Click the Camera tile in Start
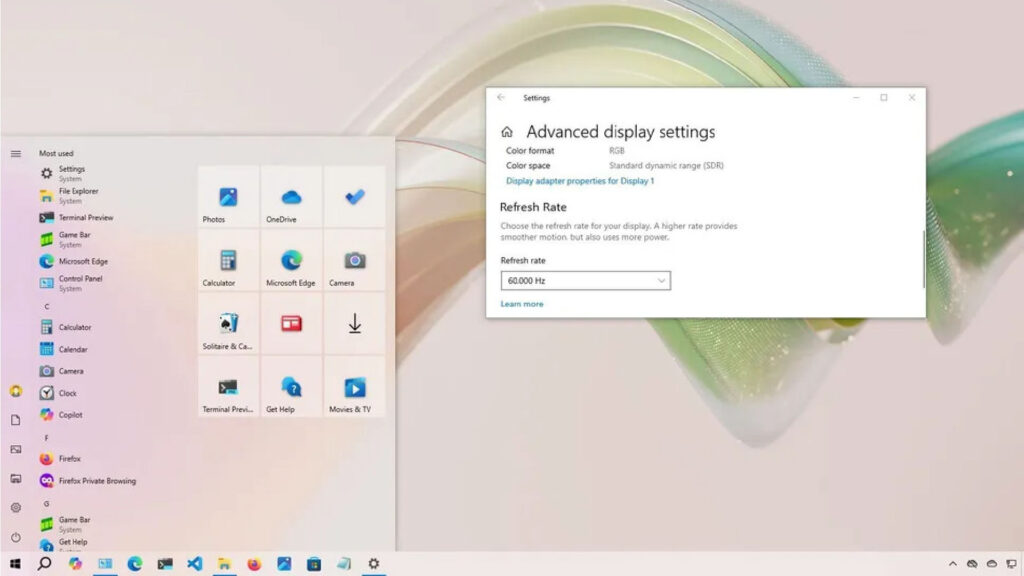The image size is (1024, 576). coord(354,262)
